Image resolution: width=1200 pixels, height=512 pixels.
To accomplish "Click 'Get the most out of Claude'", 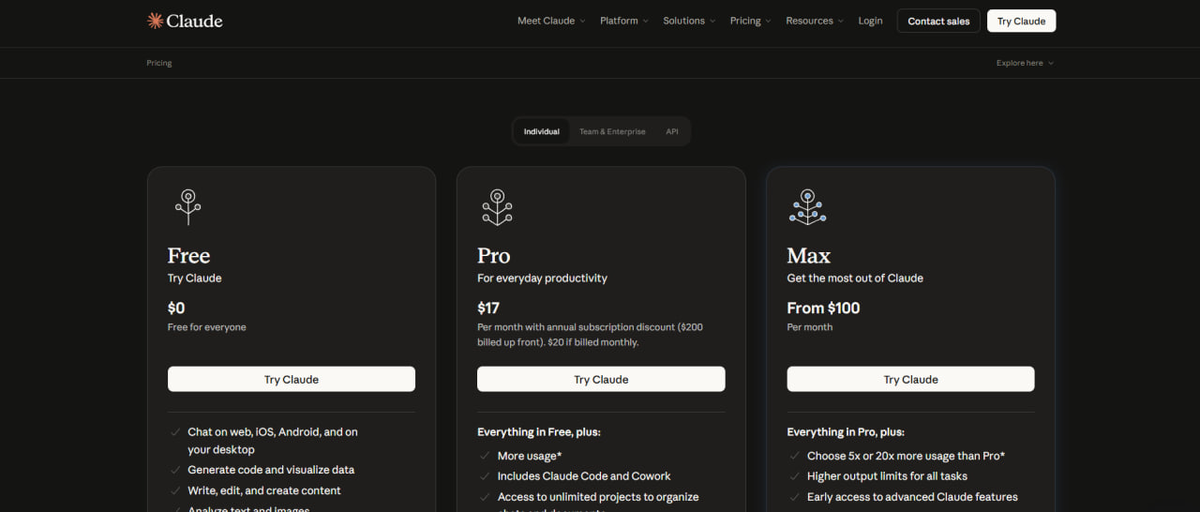I will point(855,278).
